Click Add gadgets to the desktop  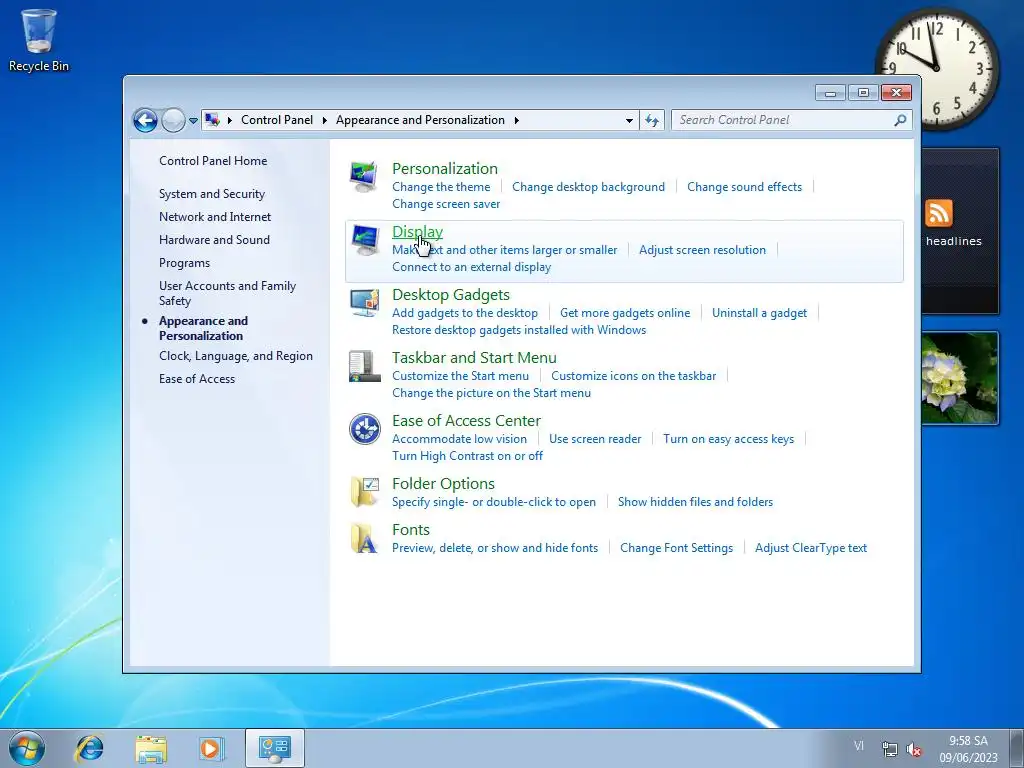(465, 313)
